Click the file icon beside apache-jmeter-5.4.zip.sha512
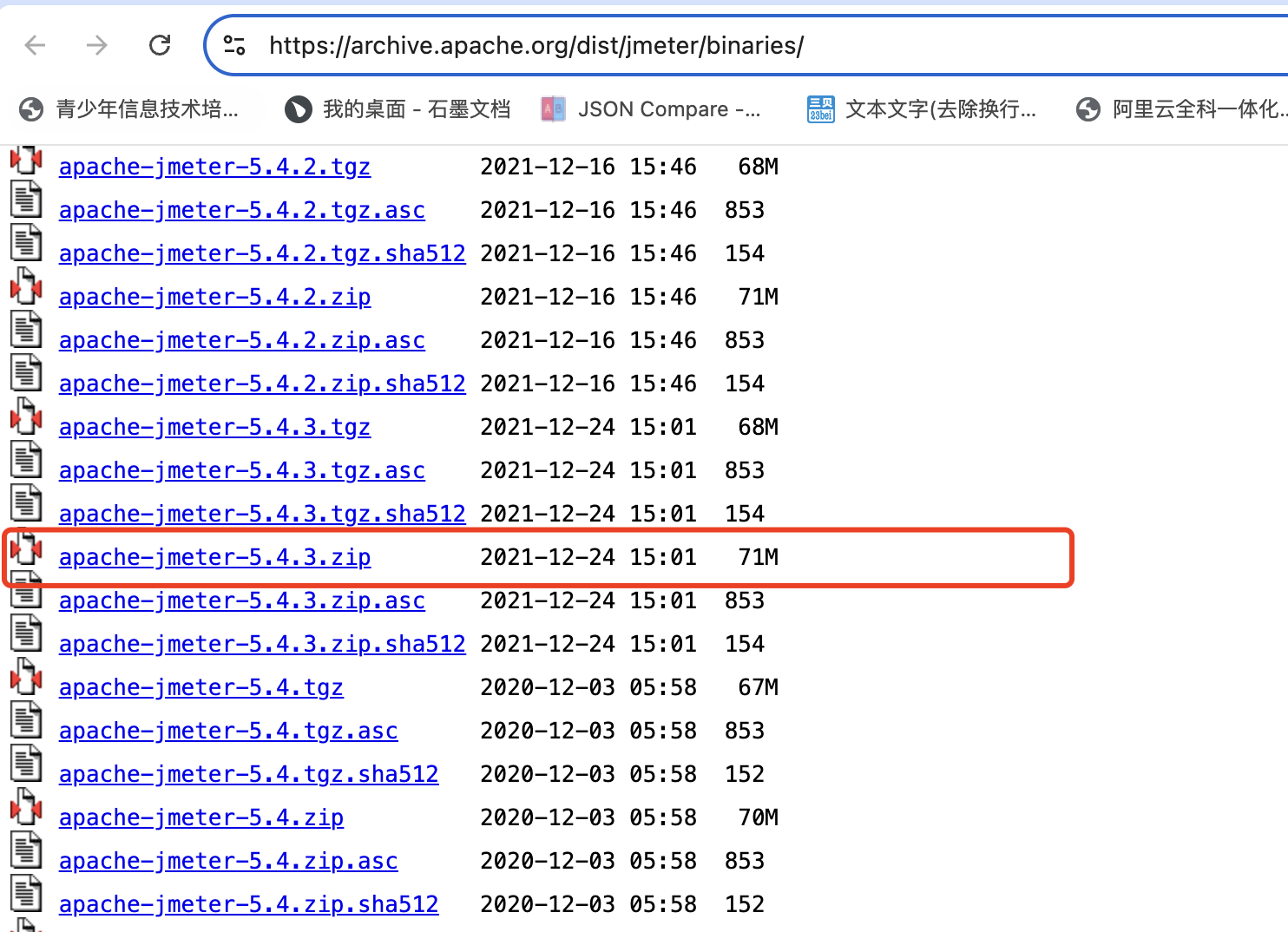 [26, 893]
